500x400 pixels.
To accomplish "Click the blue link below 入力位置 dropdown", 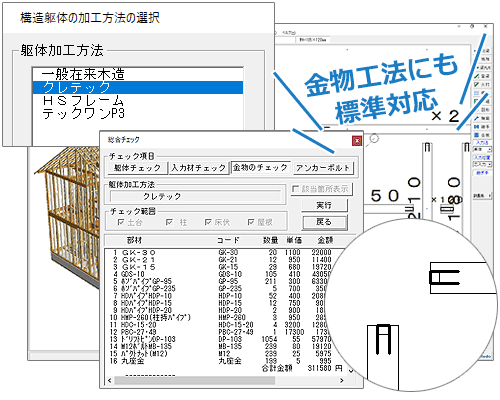I will pyautogui.click(x=482, y=173).
